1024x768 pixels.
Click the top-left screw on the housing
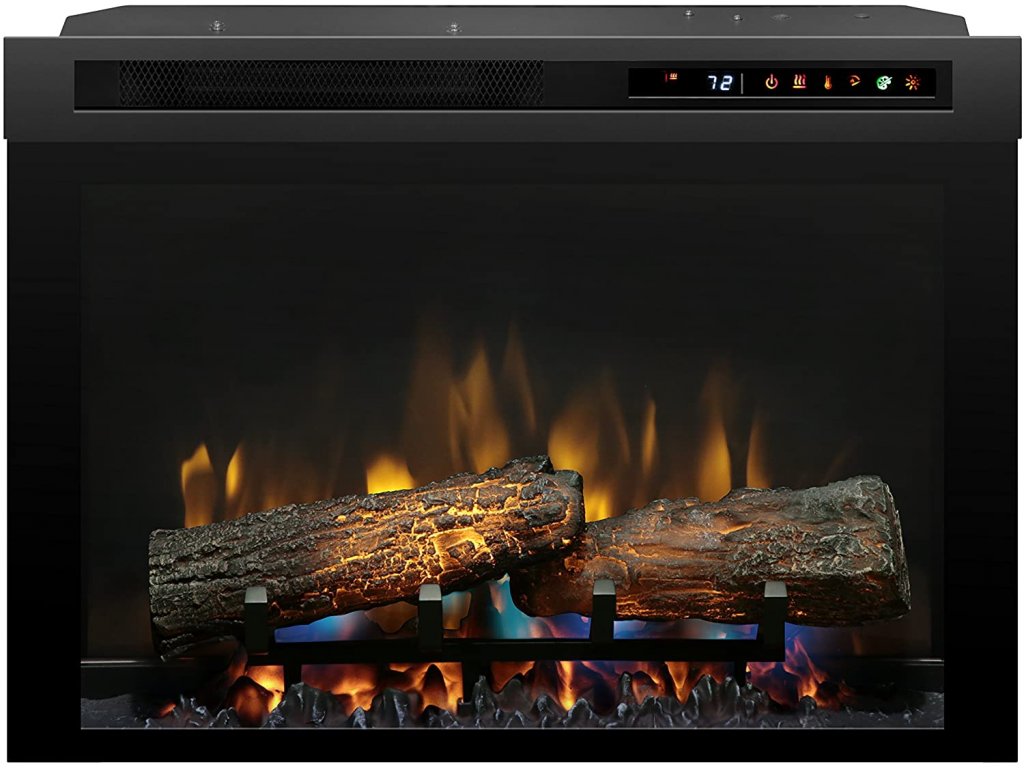click(216, 26)
